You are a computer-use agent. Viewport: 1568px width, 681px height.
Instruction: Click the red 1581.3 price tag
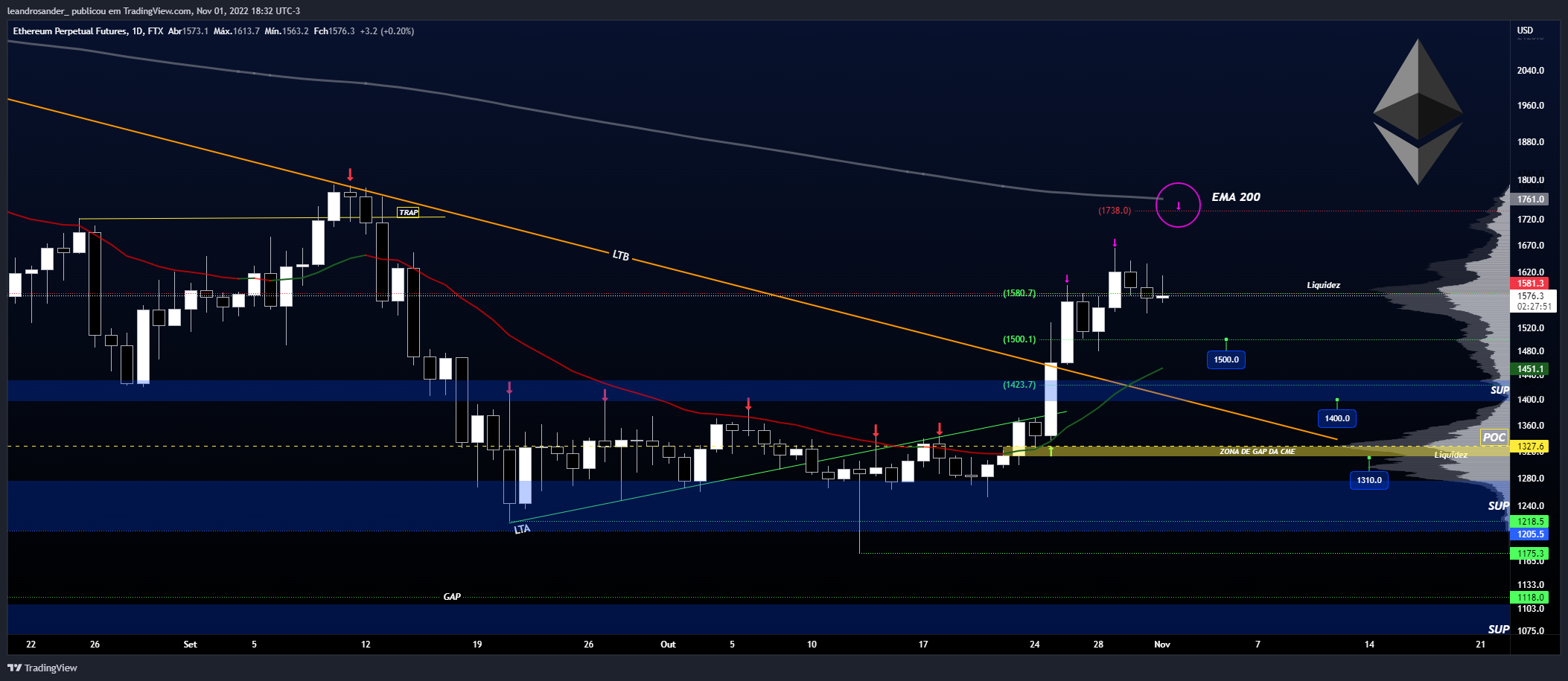[x=1531, y=284]
